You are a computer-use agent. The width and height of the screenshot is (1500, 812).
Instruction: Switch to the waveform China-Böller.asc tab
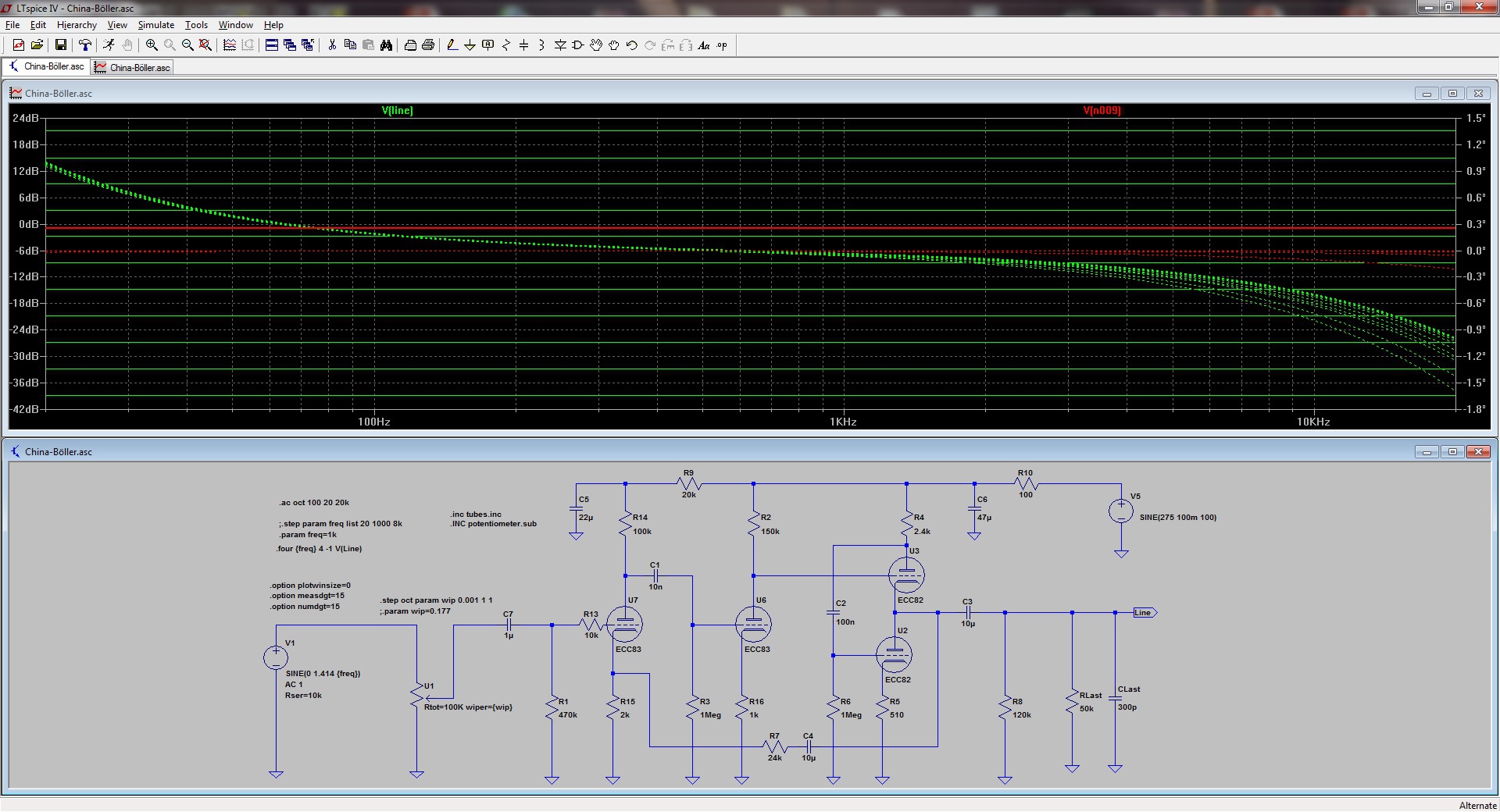132,67
